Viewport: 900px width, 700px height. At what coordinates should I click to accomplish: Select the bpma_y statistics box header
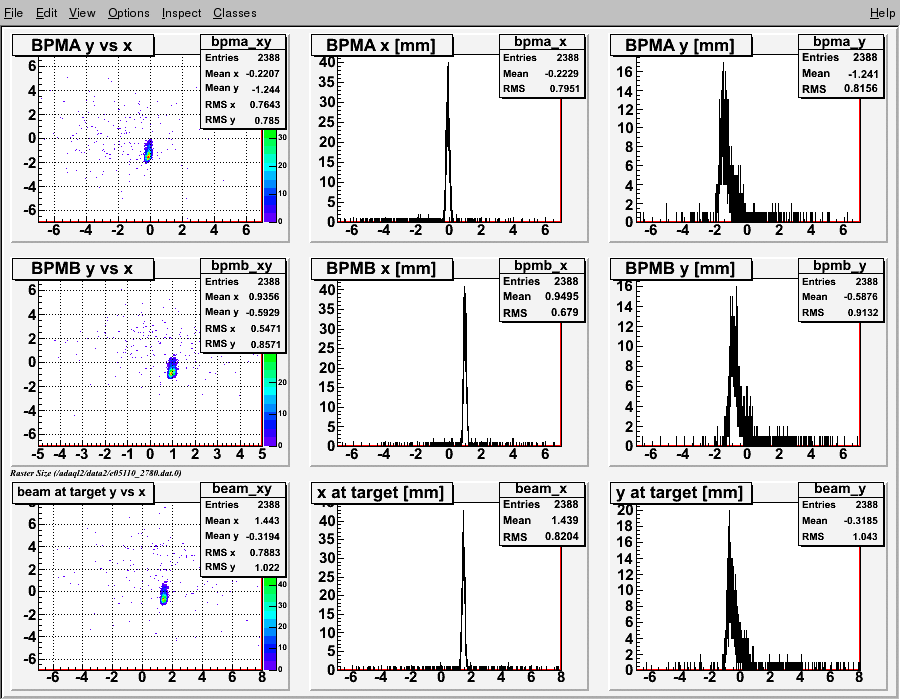840,42
